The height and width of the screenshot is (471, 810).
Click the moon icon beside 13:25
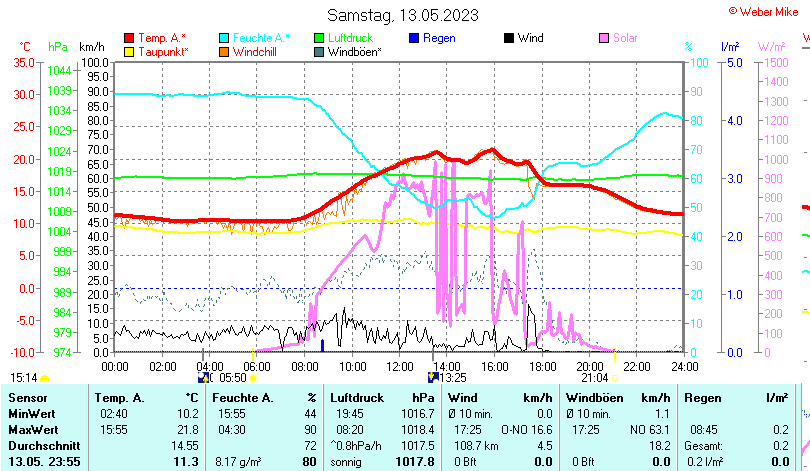pos(433,378)
